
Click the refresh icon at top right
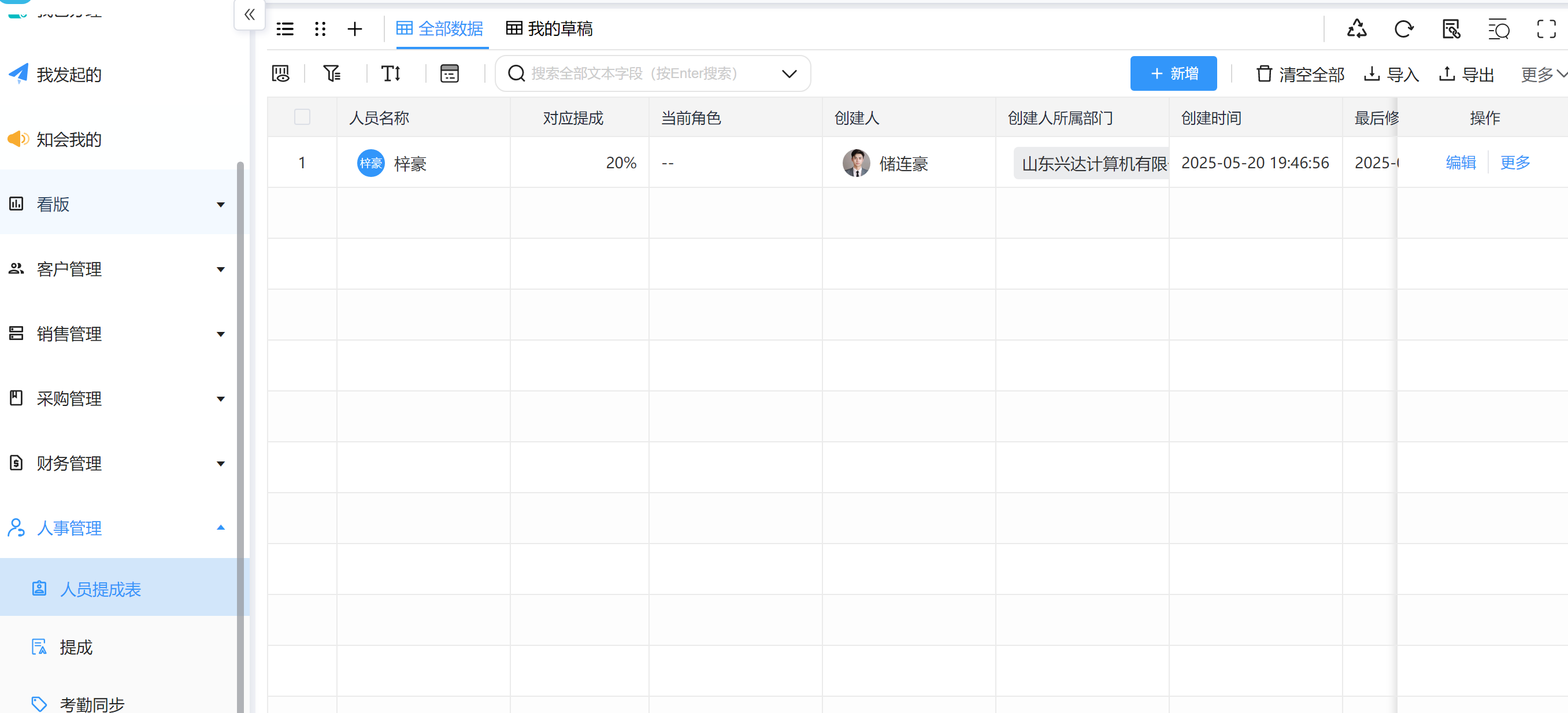[1404, 28]
